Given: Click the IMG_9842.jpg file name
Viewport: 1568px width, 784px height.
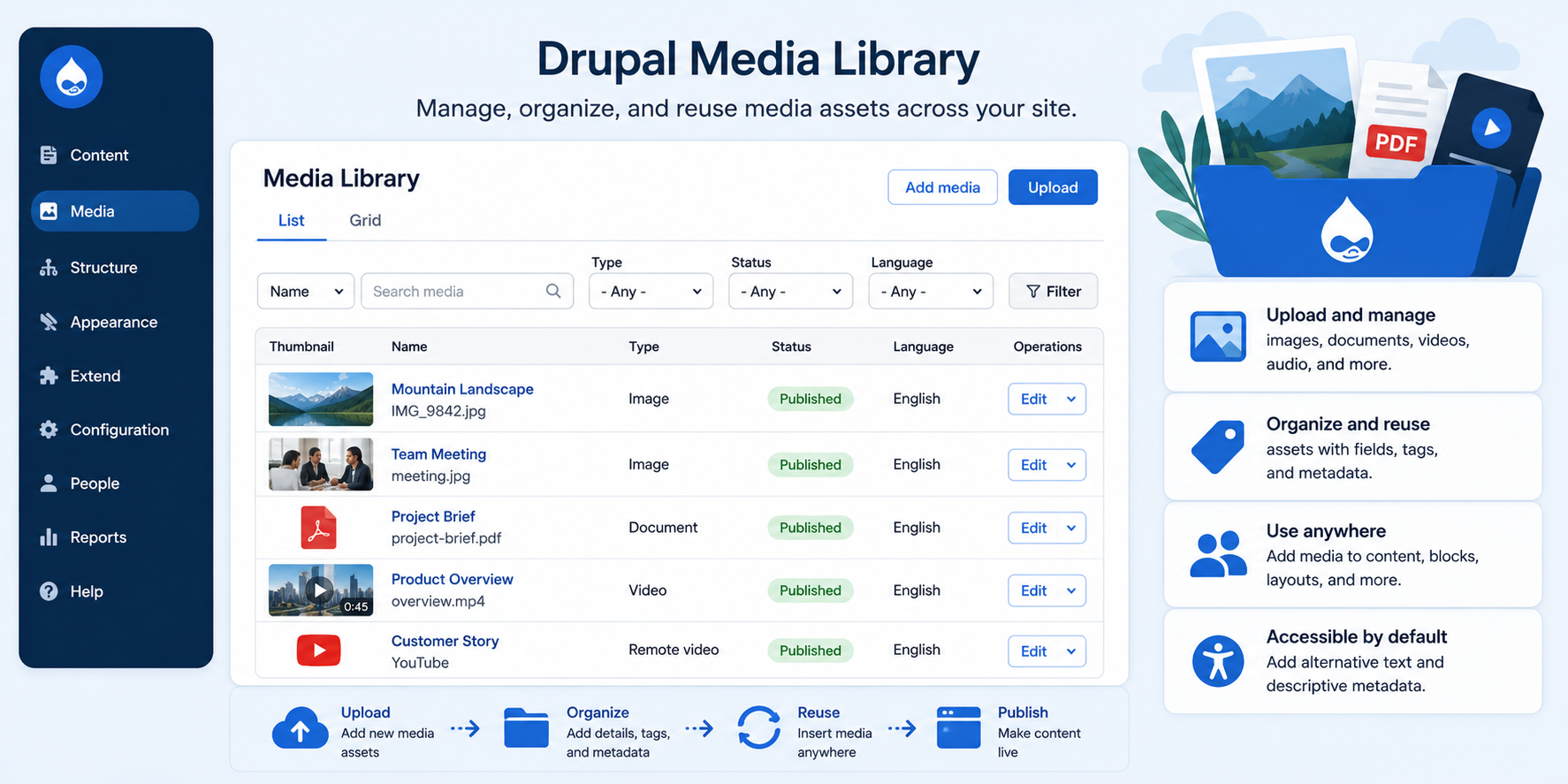Looking at the screenshot, I should (438, 411).
